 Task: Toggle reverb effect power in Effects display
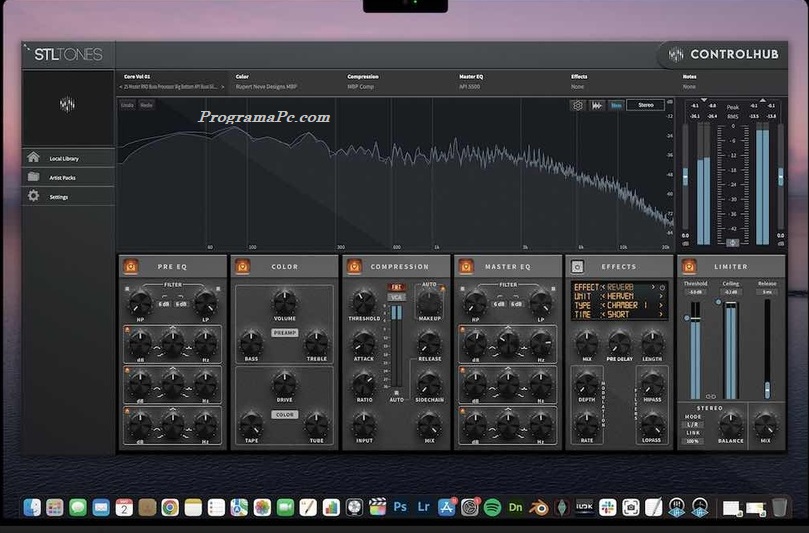click(x=662, y=287)
